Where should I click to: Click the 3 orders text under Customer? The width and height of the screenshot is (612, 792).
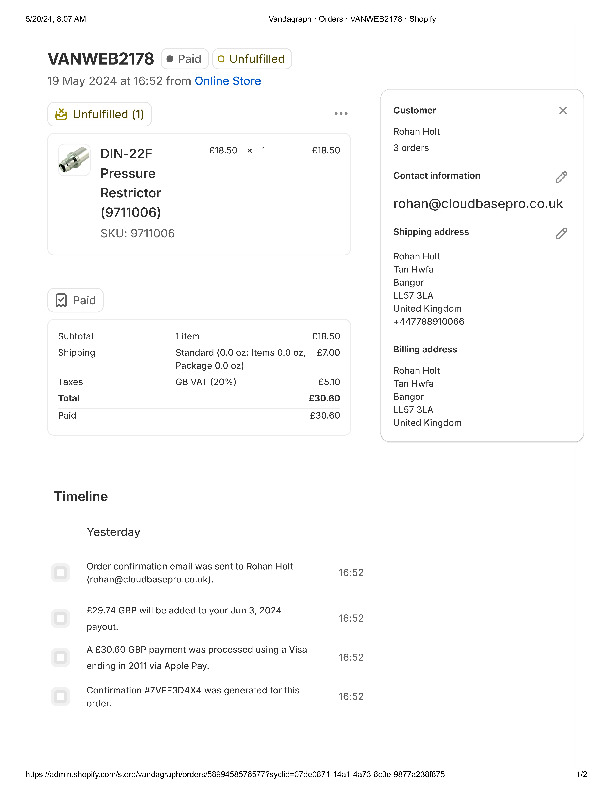[409, 148]
